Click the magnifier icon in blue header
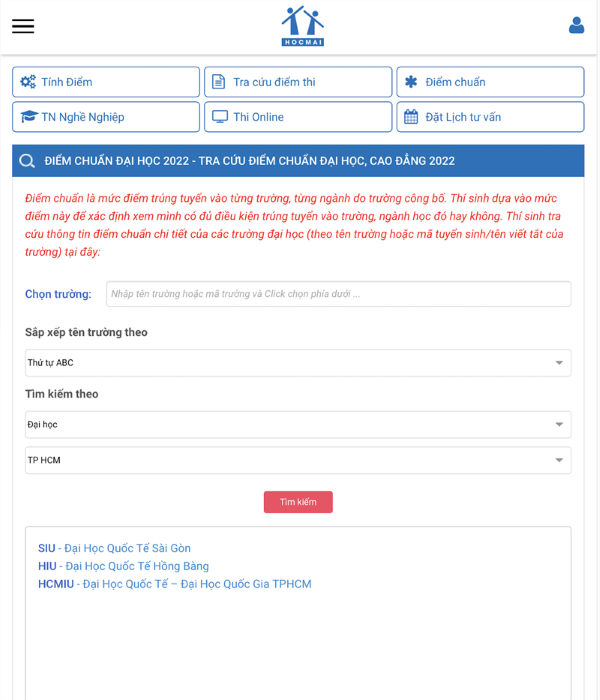The width and height of the screenshot is (600, 700). (x=27, y=161)
